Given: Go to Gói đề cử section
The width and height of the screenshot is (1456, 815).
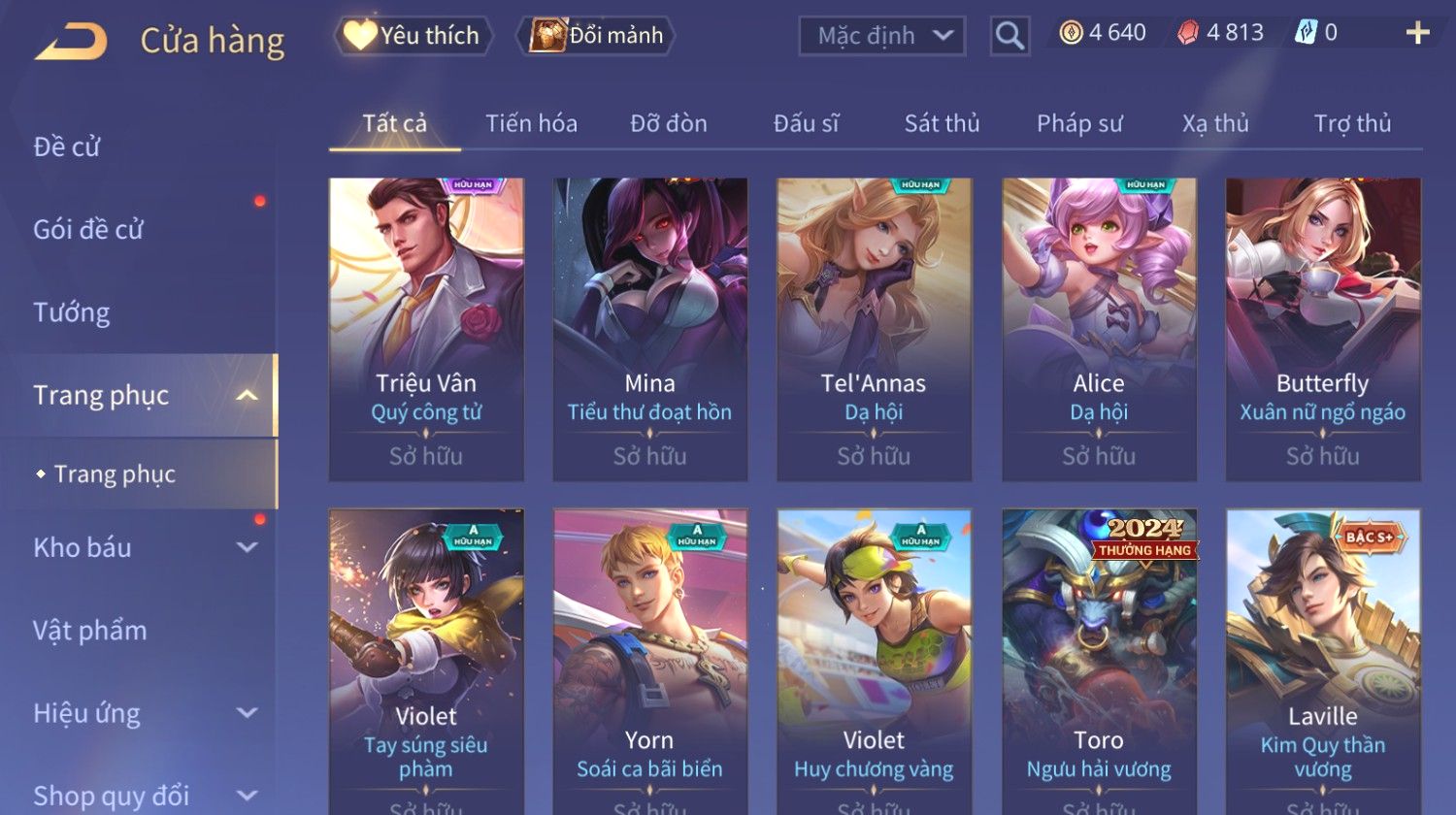Looking at the screenshot, I should tap(88, 230).
